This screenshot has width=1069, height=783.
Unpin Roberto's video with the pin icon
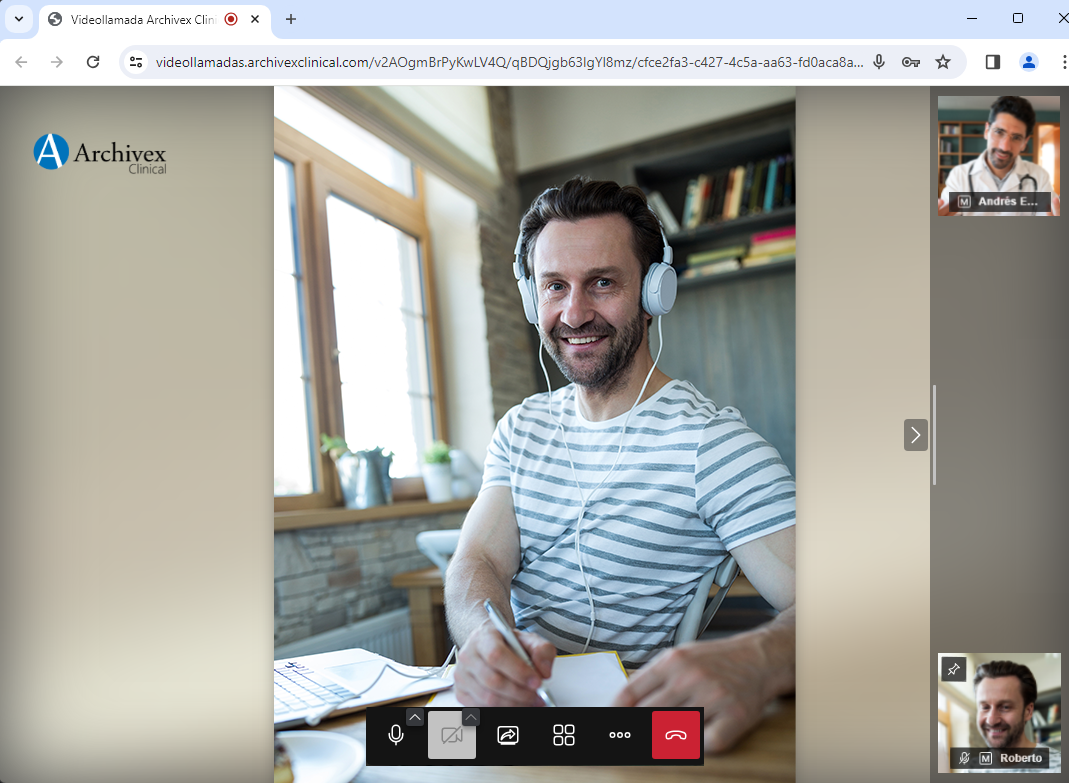click(x=953, y=669)
